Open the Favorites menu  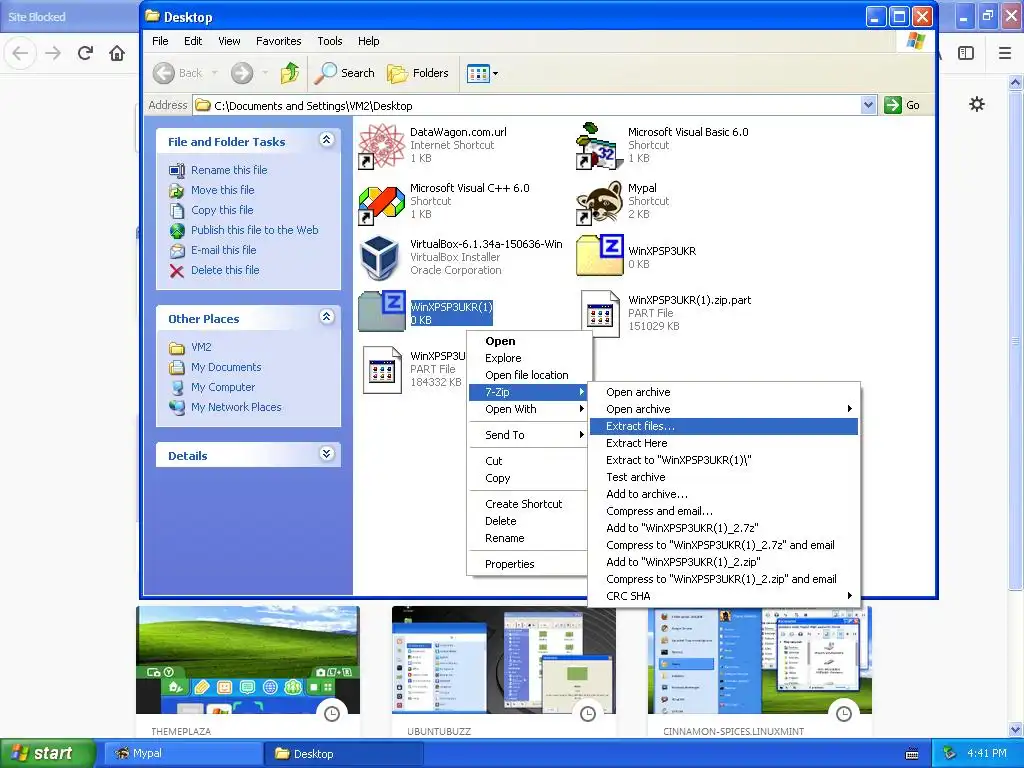coord(278,41)
